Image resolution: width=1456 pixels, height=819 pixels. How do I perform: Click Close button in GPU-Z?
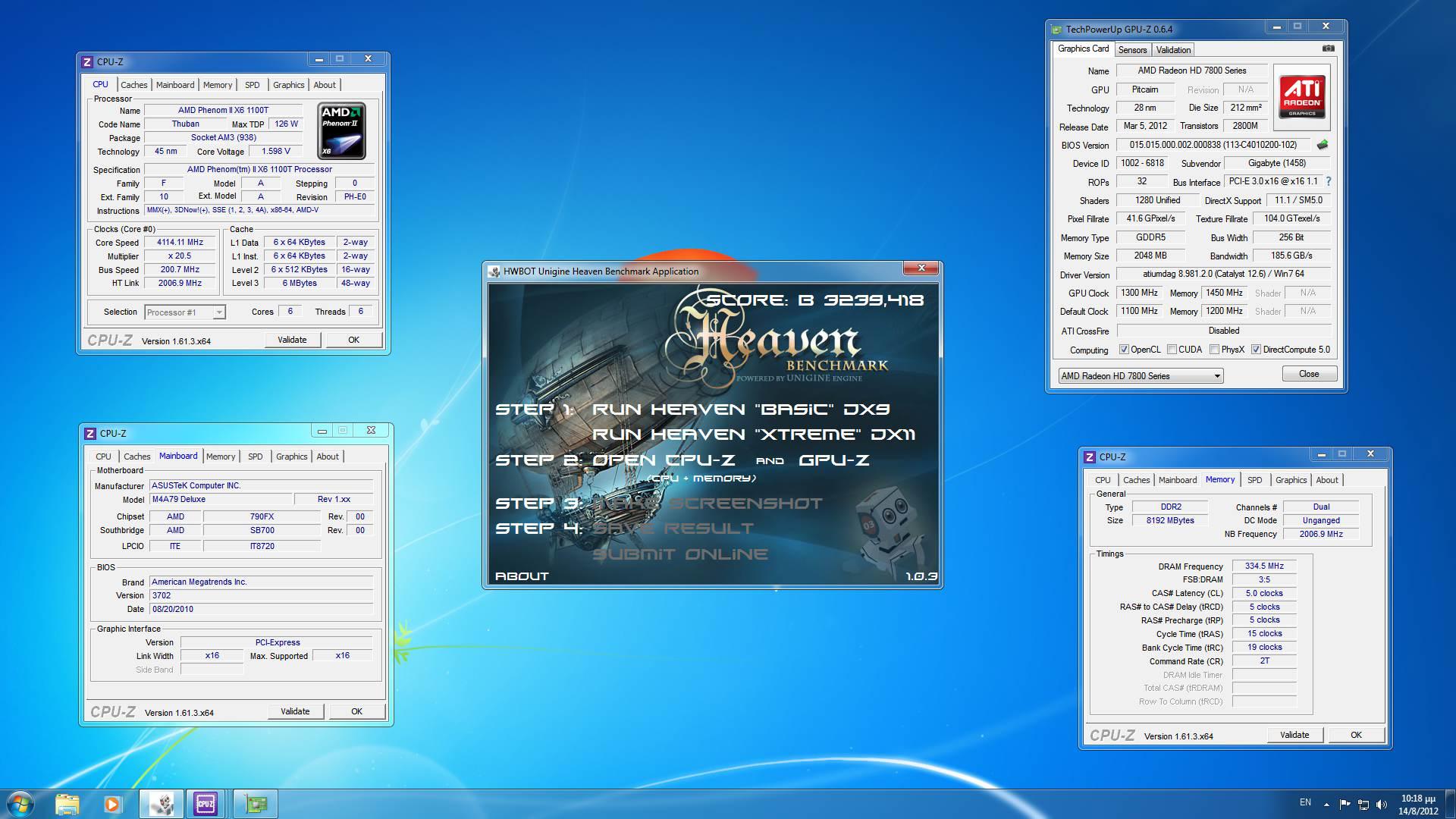point(1309,374)
